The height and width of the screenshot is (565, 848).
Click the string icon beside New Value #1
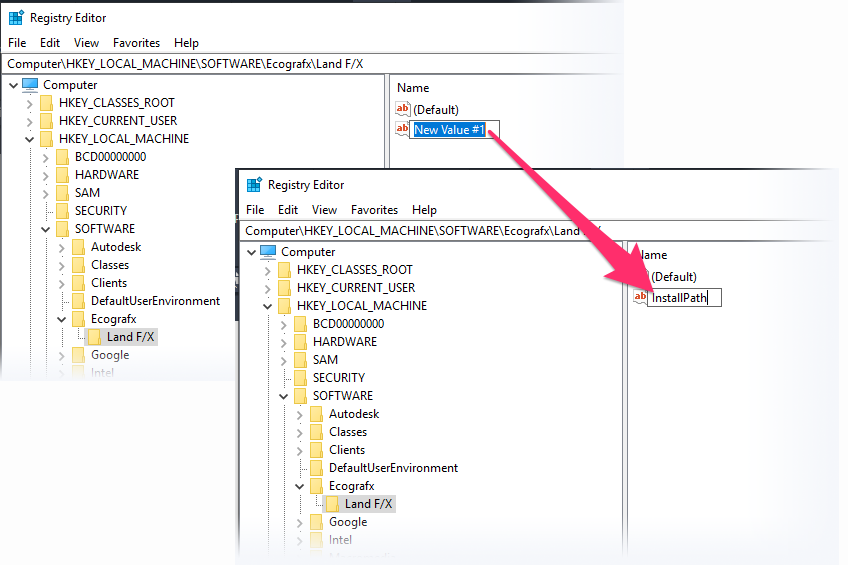point(403,129)
